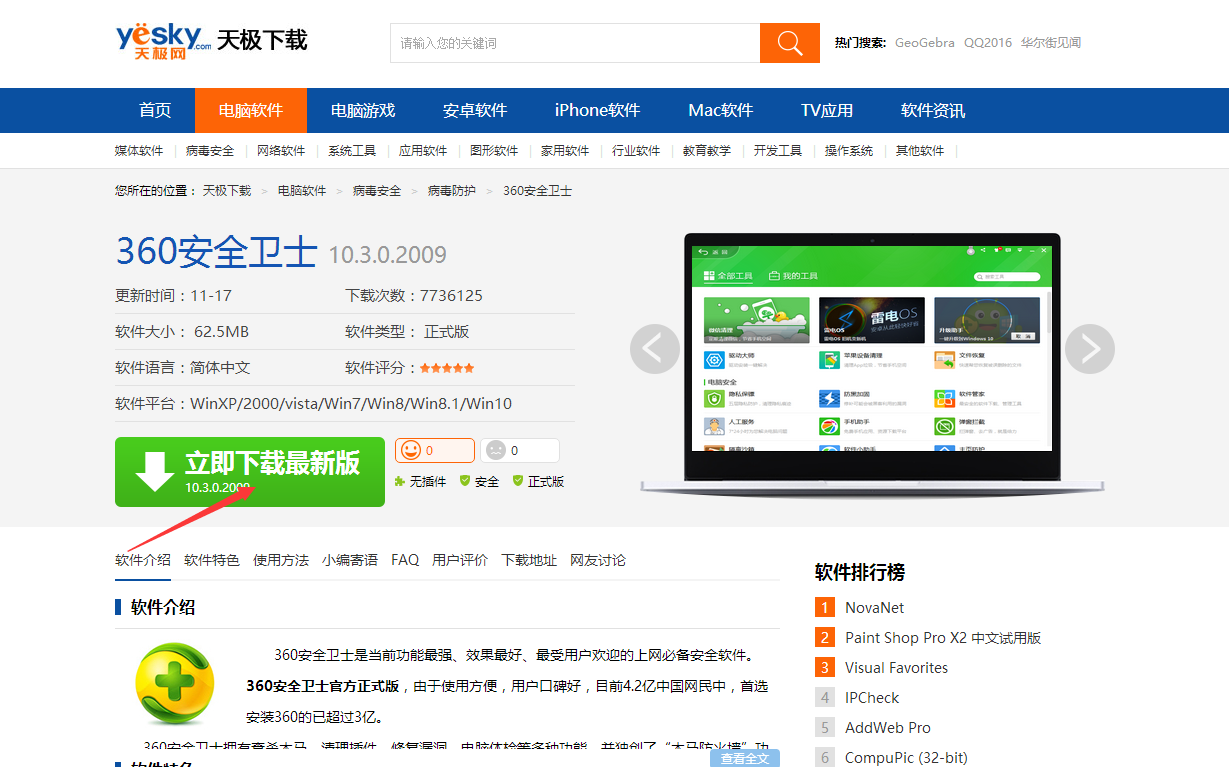Open the 图形软件 subcategory

coord(494,151)
